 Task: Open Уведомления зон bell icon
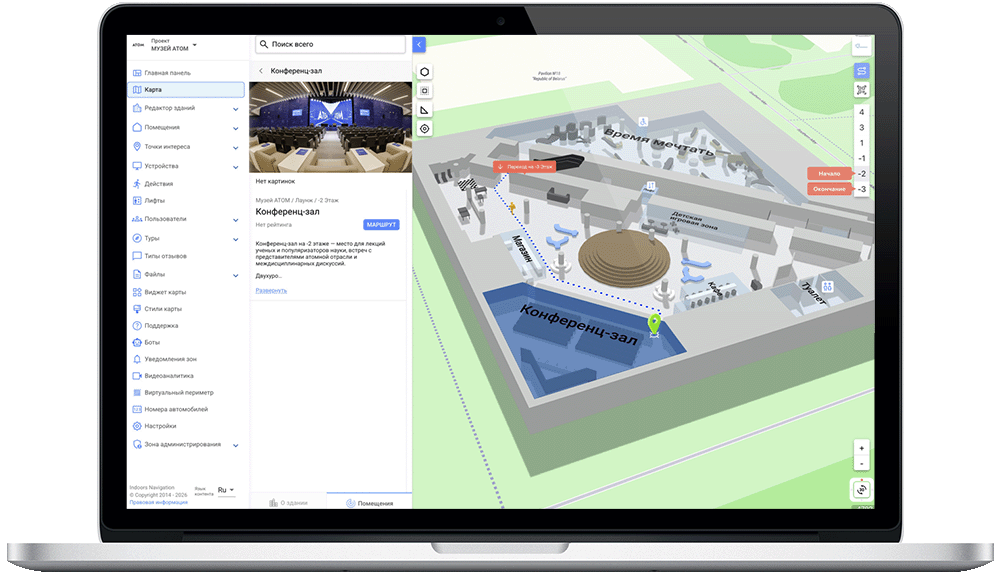click(x=136, y=359)
